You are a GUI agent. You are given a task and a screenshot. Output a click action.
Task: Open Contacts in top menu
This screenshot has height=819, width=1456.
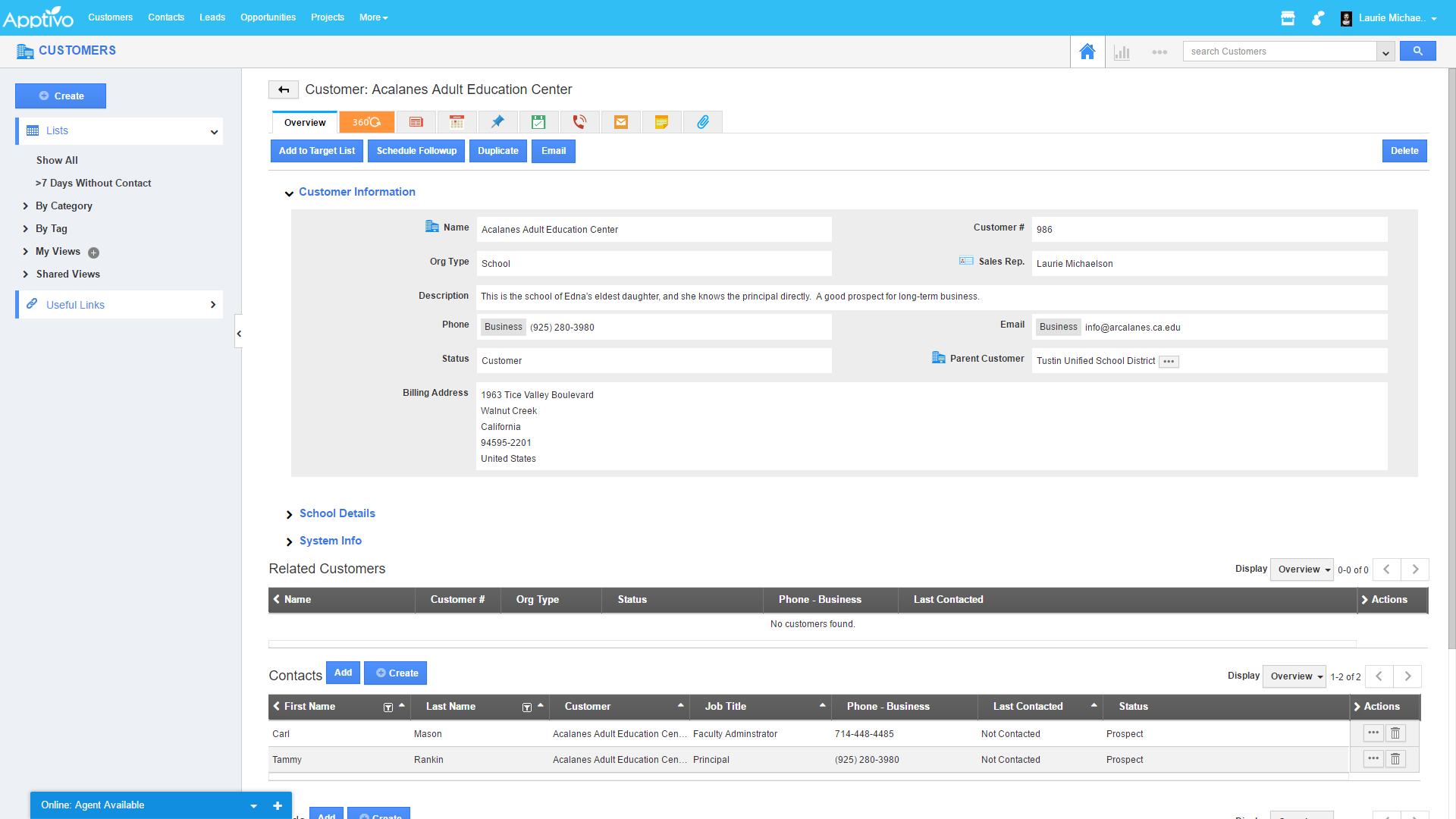166,17
